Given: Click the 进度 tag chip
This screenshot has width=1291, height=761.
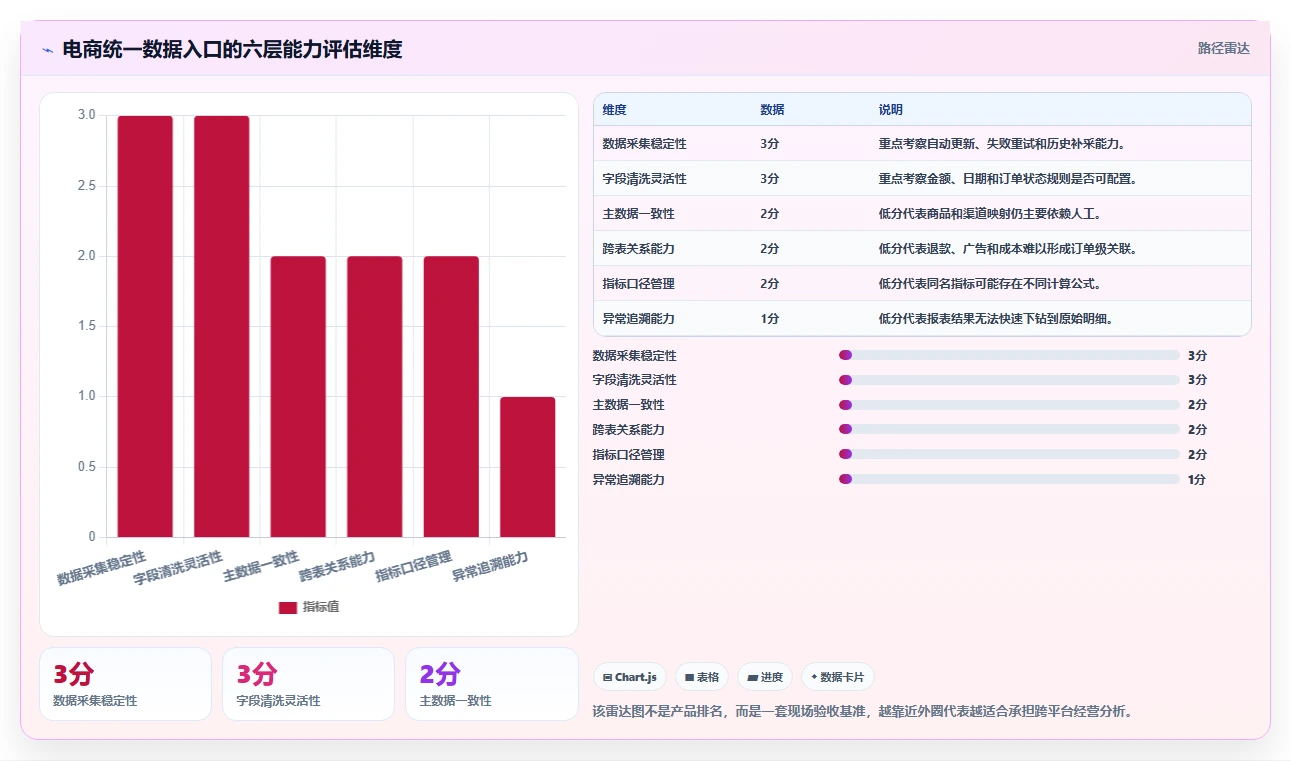Looking at the screenshot, I should pyautogui.click(x=765, y=677).
